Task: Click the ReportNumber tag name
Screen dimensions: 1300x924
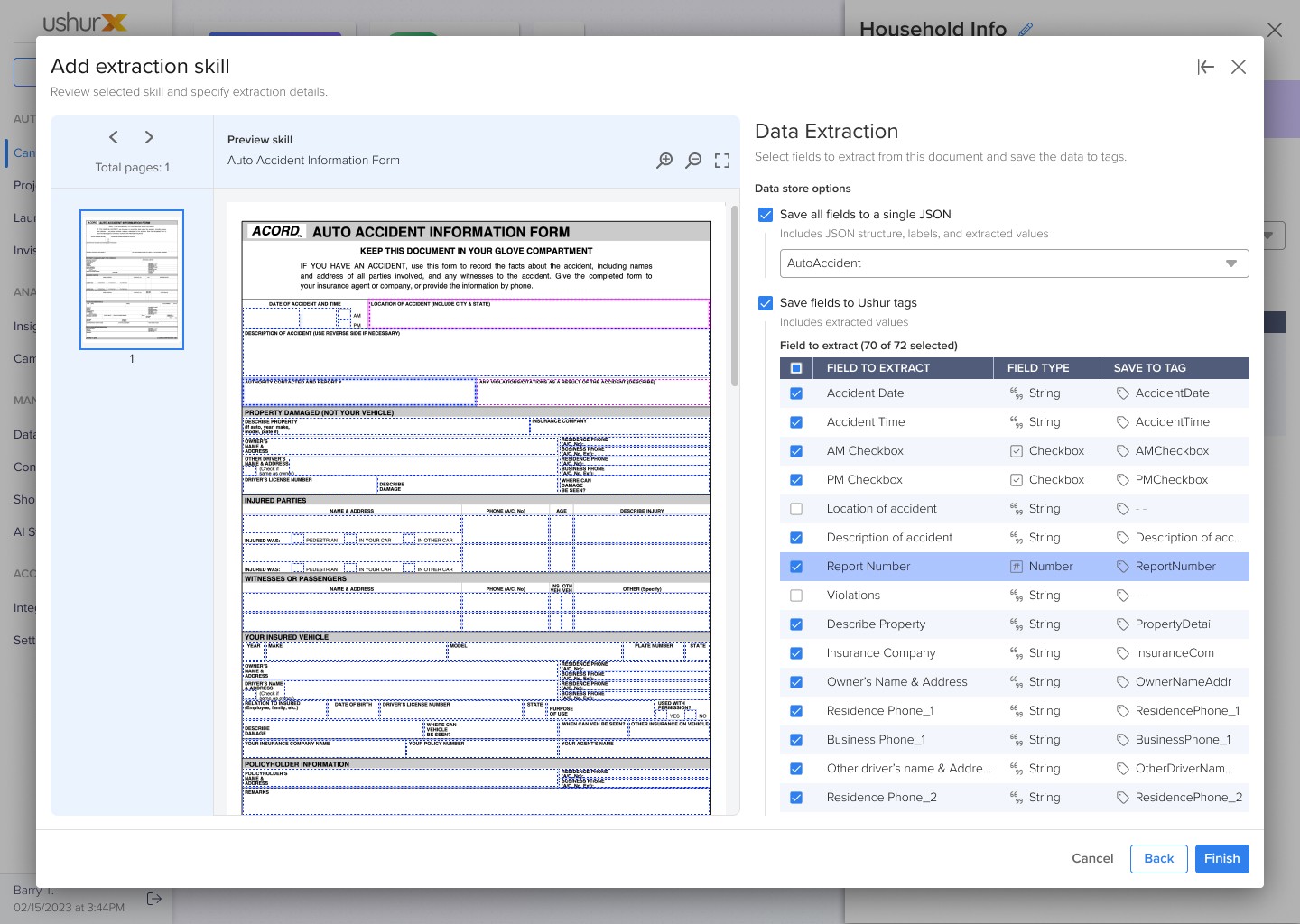Action: point(1175,567)
